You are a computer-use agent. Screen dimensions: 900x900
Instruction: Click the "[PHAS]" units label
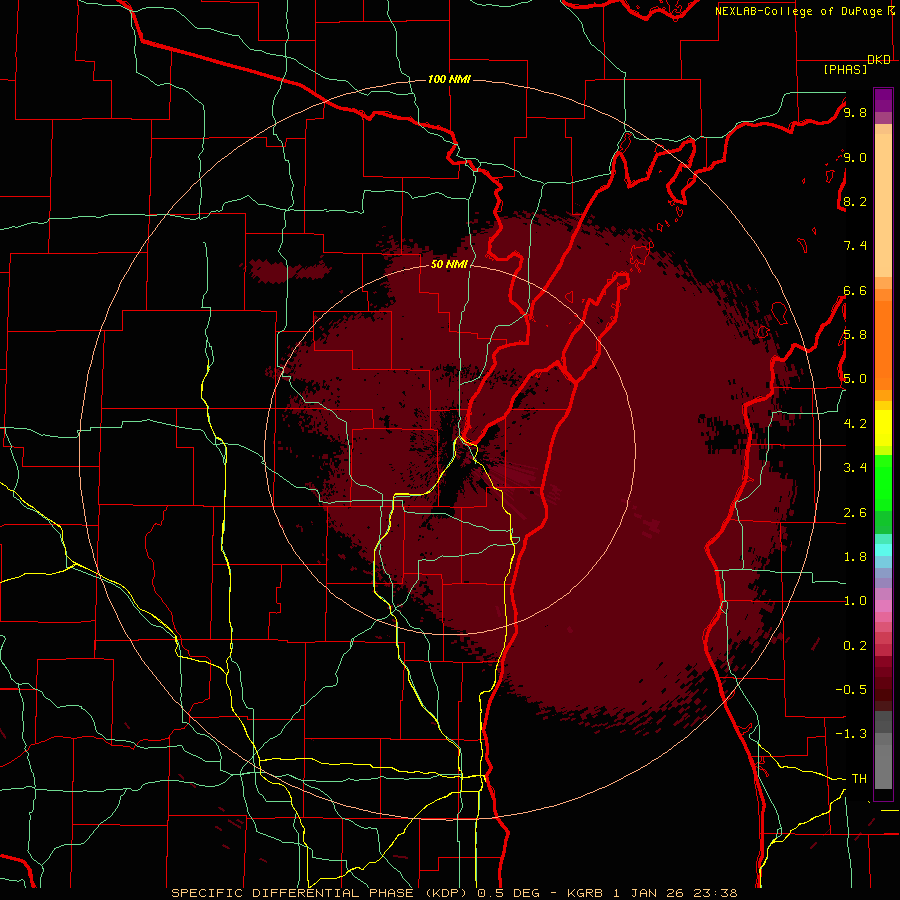click(845, 69)
